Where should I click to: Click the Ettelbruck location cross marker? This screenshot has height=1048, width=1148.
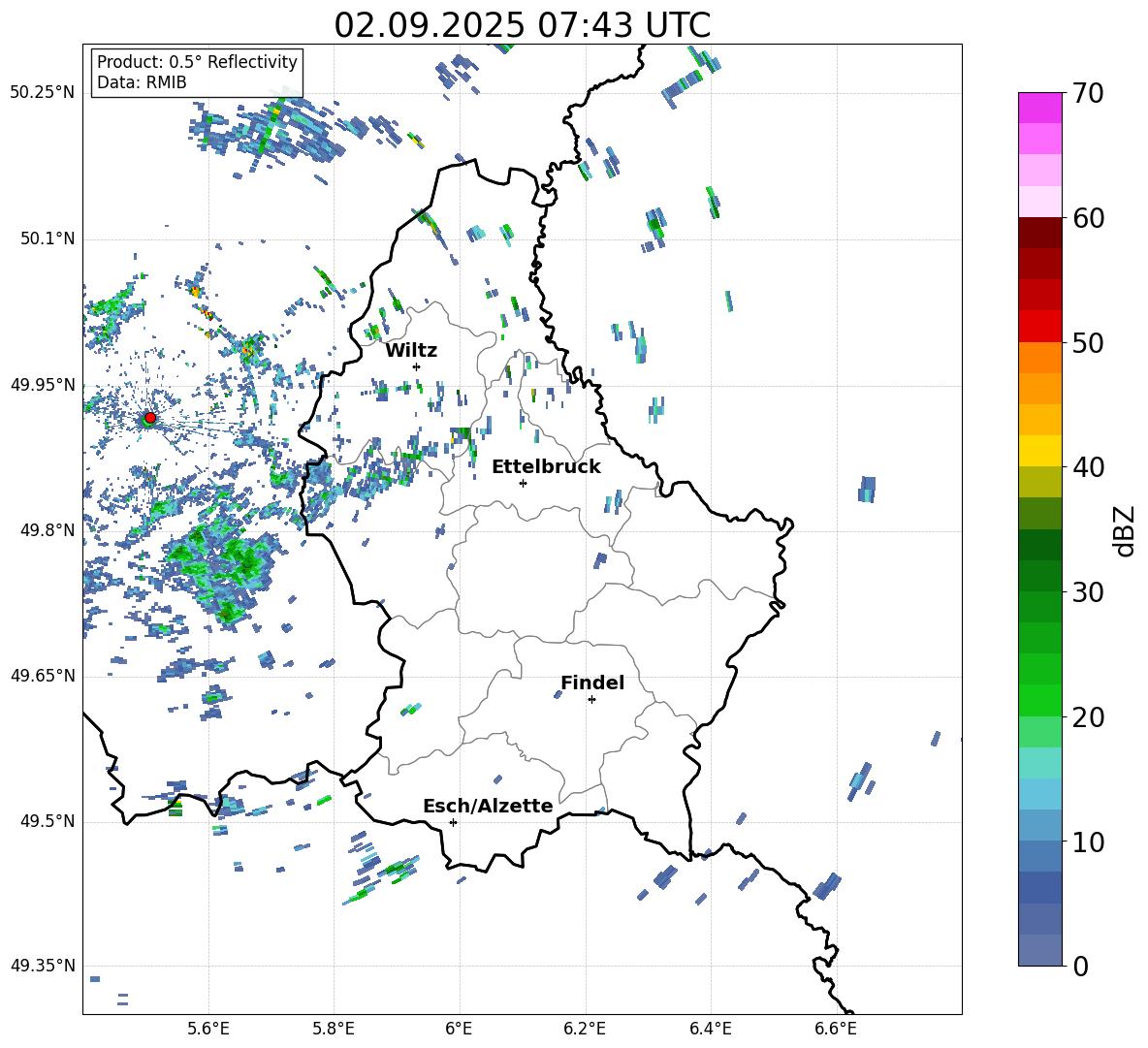click(x=523, y=483)
